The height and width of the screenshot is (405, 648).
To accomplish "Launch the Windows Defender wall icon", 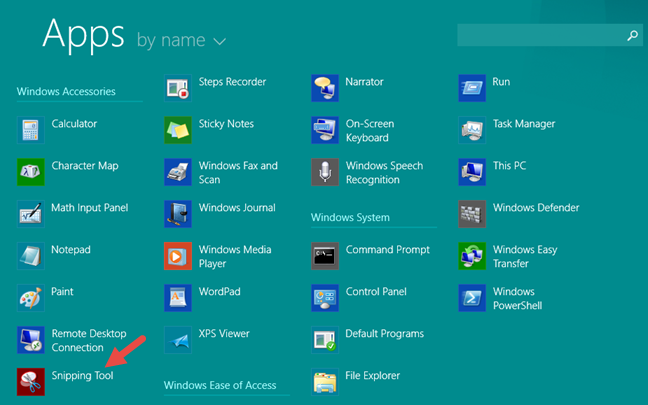I will 472,214.
